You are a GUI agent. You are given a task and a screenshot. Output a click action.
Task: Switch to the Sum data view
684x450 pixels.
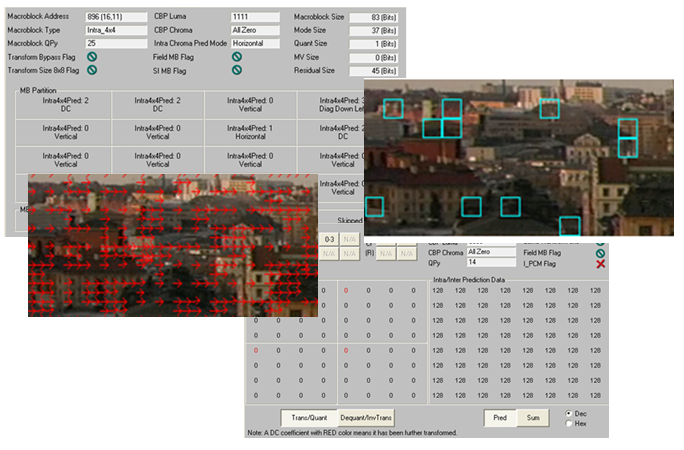(x=531, y=417)
